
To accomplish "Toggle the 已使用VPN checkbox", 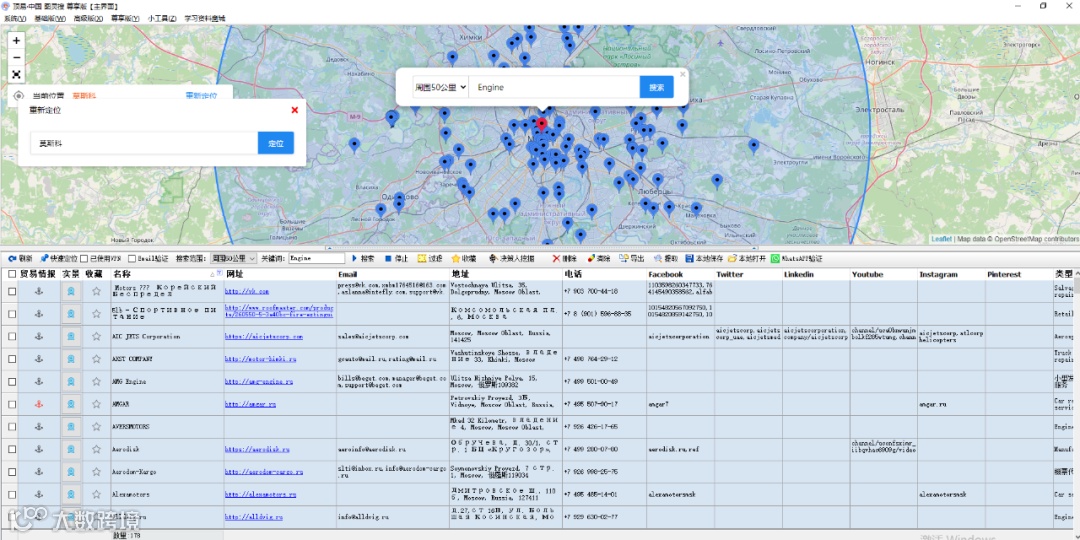I will (x=84, y=259).
